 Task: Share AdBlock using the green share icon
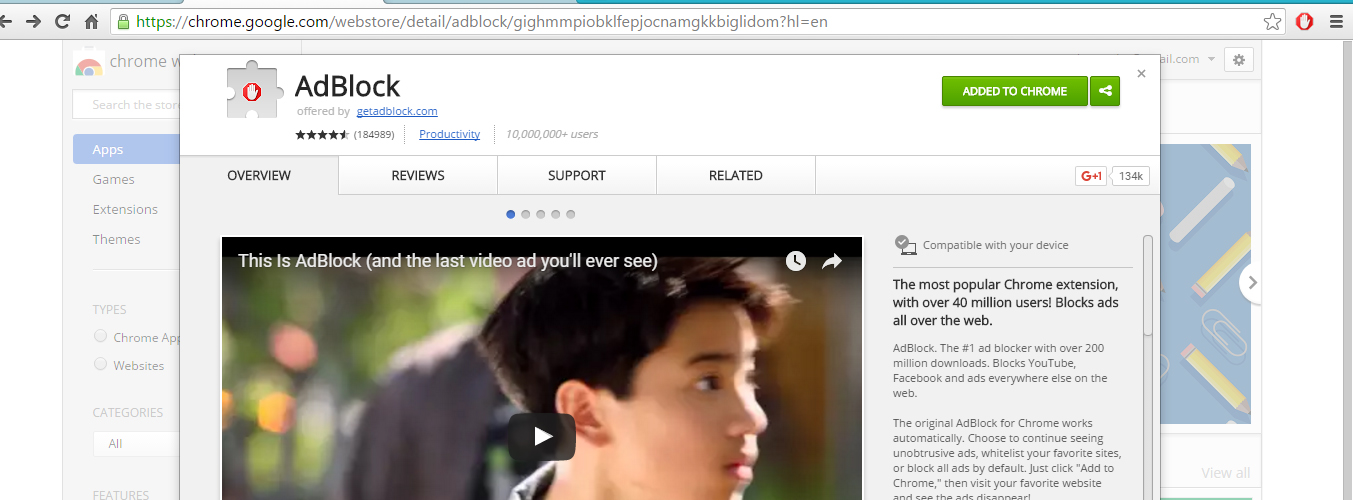click(x=1105, y=91)
